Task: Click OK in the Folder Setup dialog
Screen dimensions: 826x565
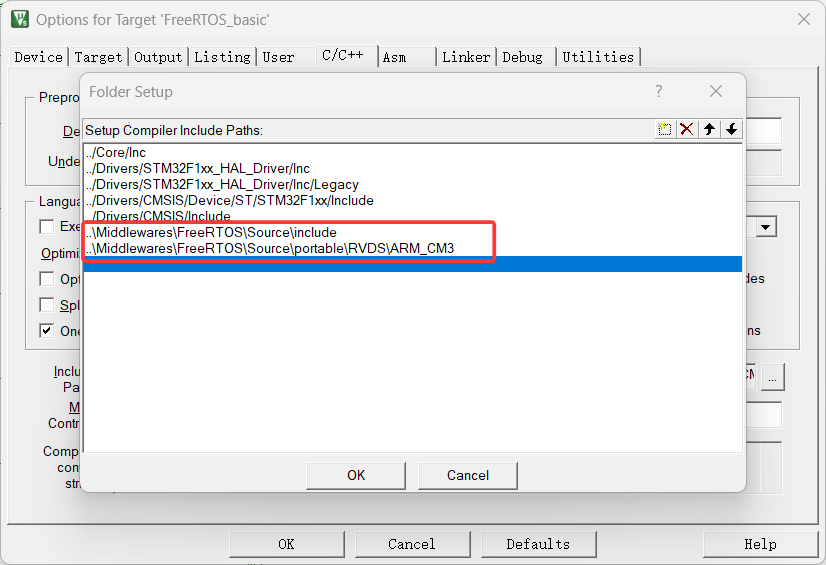Action: point(356,475)
